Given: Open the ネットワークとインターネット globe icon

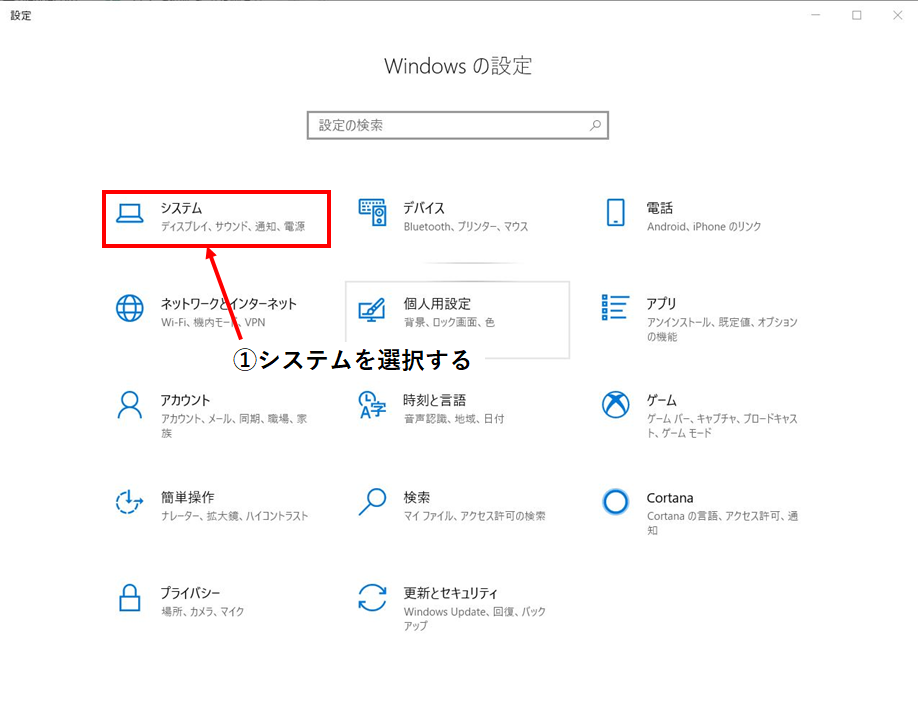Looking at the screenshot, I should [129, 308].
